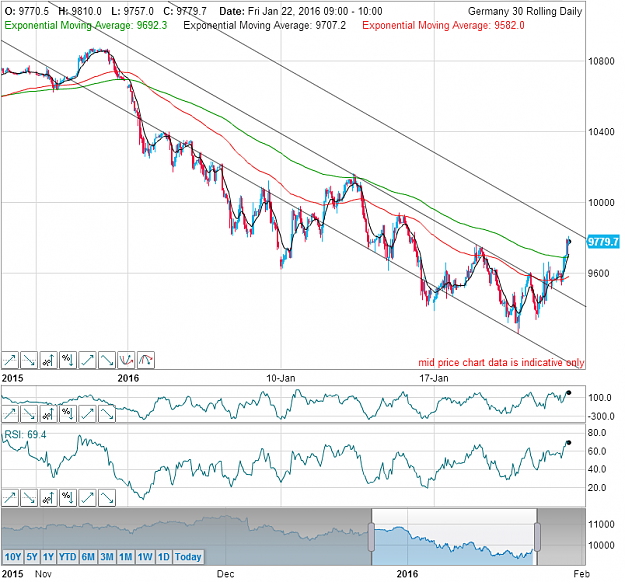The image size is (625, 582).
Task: Switch the time range to 6M
Action: pos(88,556)
